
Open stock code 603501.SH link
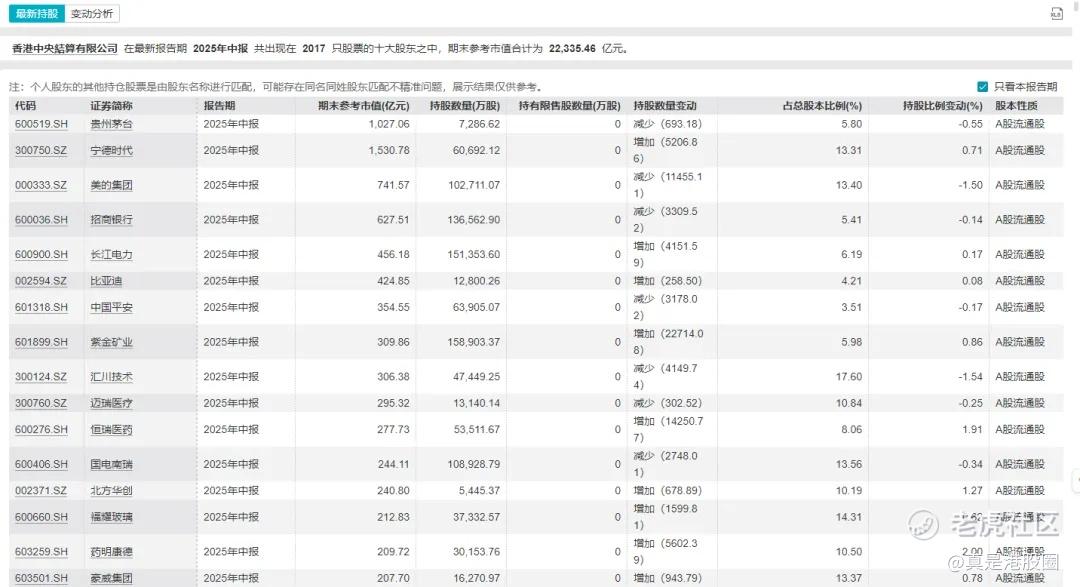pos(41,578)
